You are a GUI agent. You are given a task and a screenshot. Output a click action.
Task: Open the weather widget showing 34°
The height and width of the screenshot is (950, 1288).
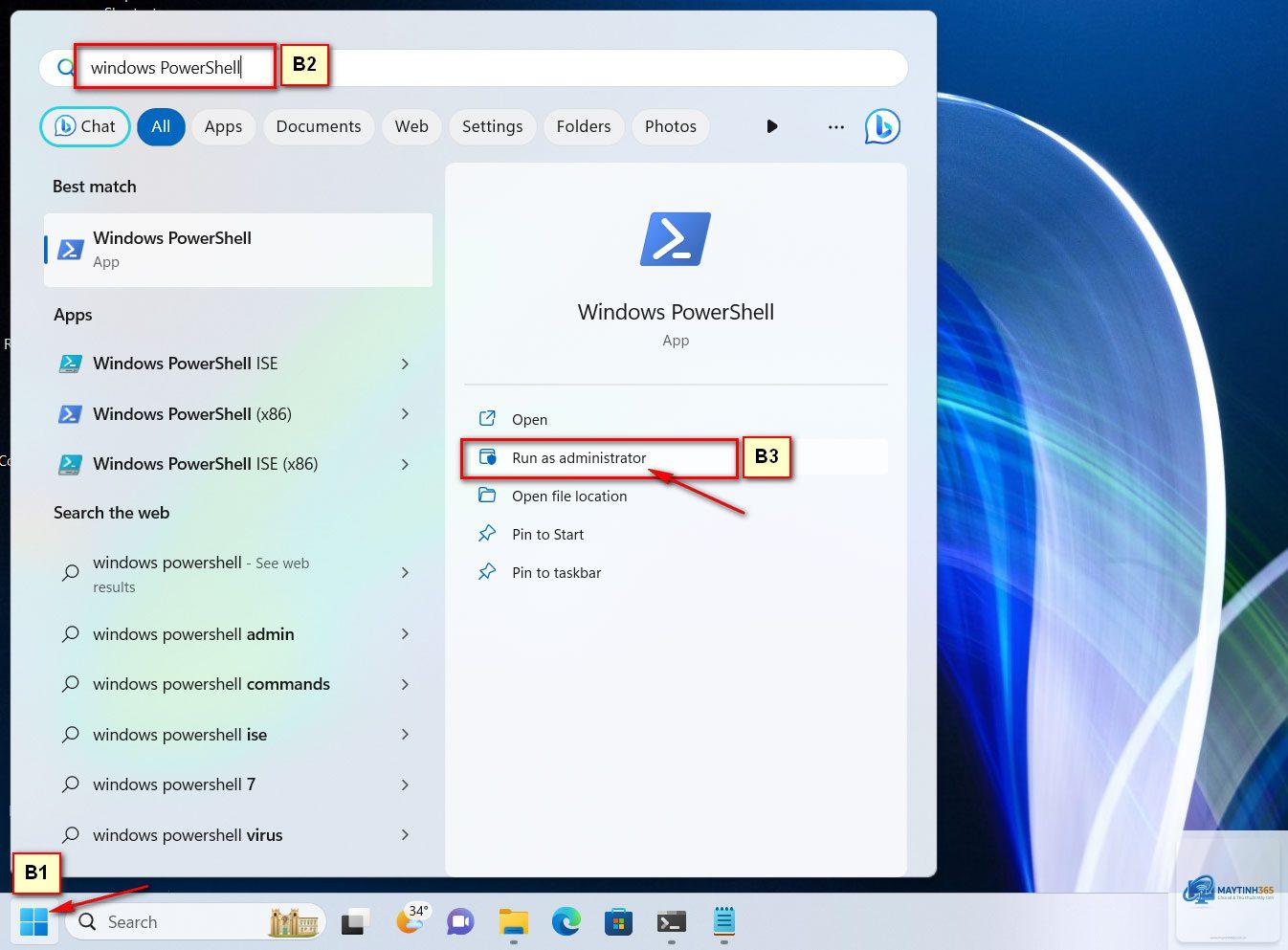click(x=411, y=920)
